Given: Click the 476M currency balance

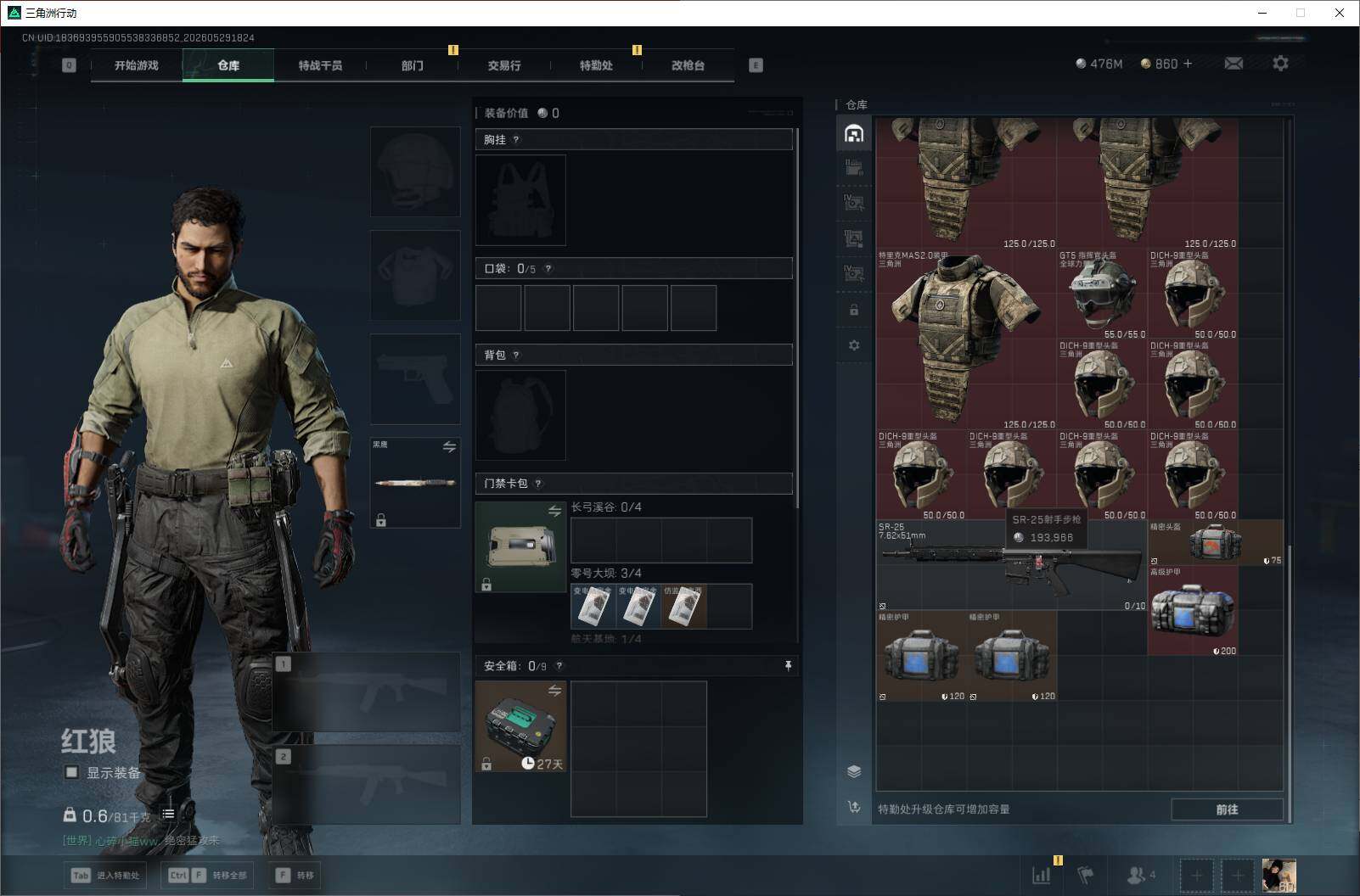Looking at the screenshot, I should (1099, 64).
